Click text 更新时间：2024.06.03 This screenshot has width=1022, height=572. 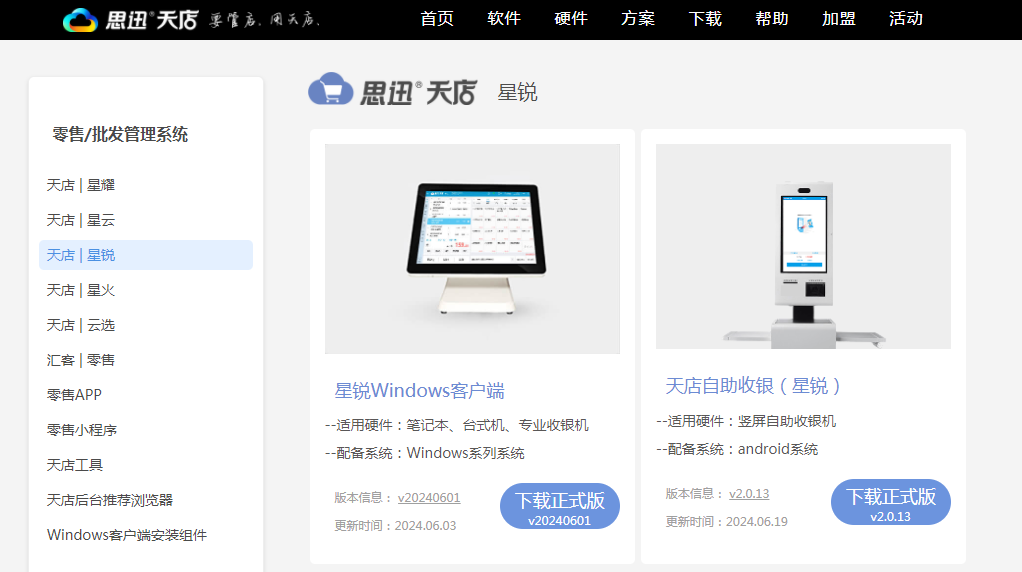point(395,526)
